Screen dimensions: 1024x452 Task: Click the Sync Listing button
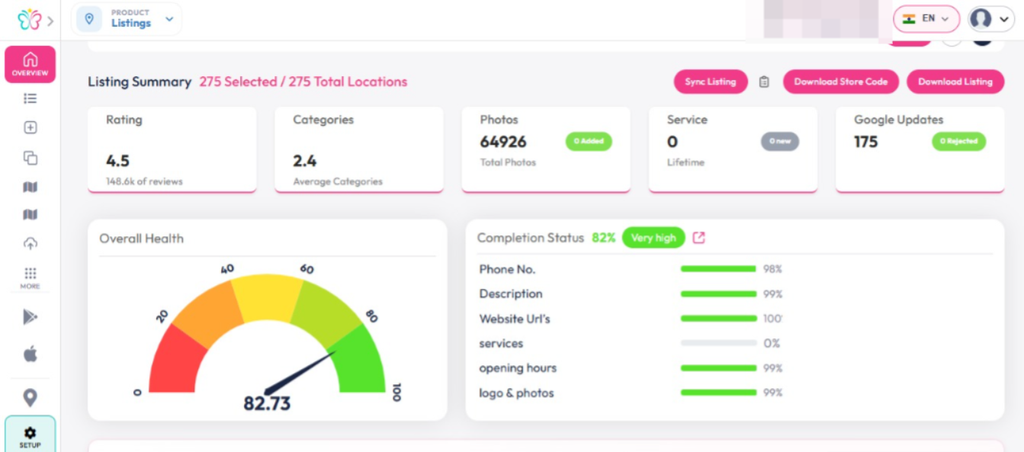711,82
